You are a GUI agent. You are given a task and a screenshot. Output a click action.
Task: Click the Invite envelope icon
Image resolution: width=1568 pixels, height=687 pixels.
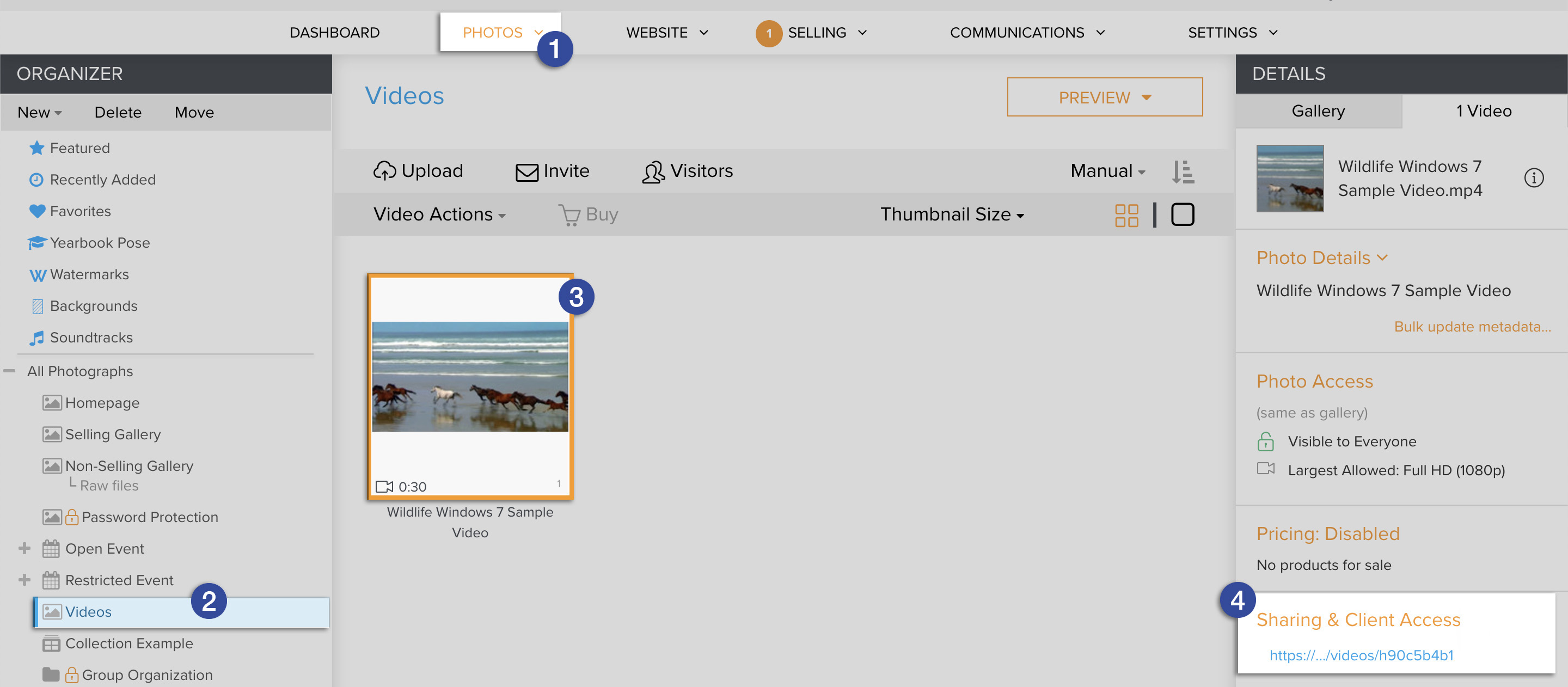tap(527, 172)
